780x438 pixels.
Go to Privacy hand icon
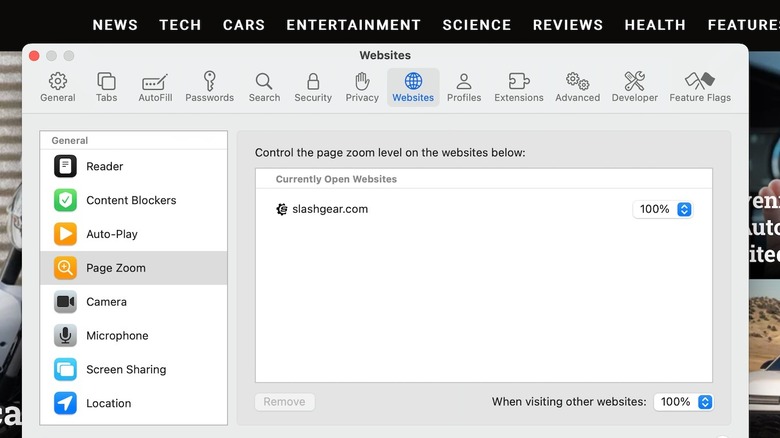(362, 87)
